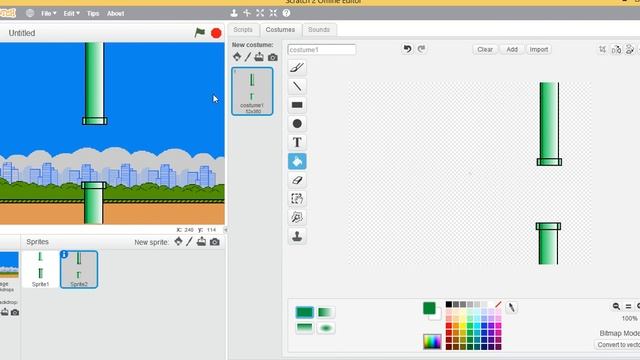Choose new sprite from library
640x360 pixels.
point(178,242)
